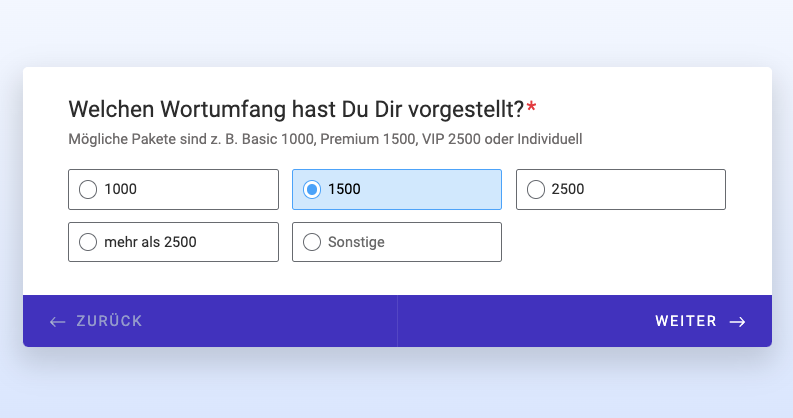This screenshot has height=418, width=793.
Task: Click the 'Sonstige' label text
Action: (x=356, y=242)
